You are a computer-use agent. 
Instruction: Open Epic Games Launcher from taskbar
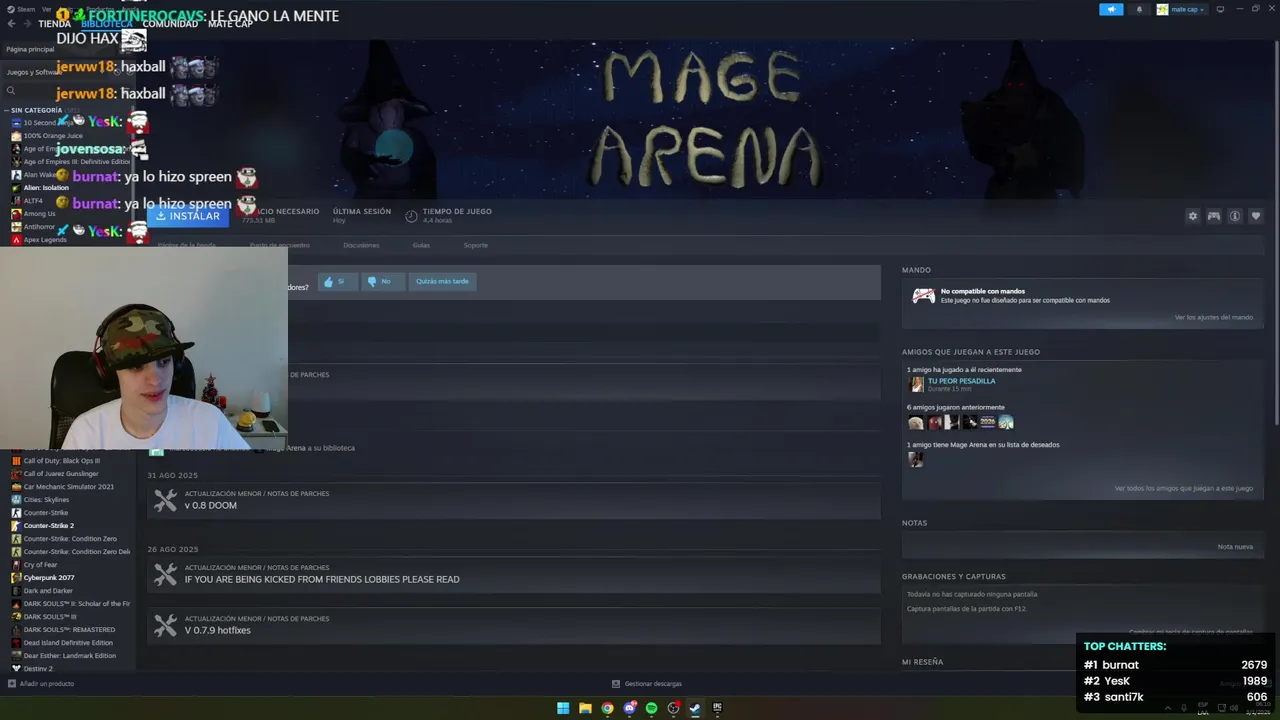[x=717, y=708]
